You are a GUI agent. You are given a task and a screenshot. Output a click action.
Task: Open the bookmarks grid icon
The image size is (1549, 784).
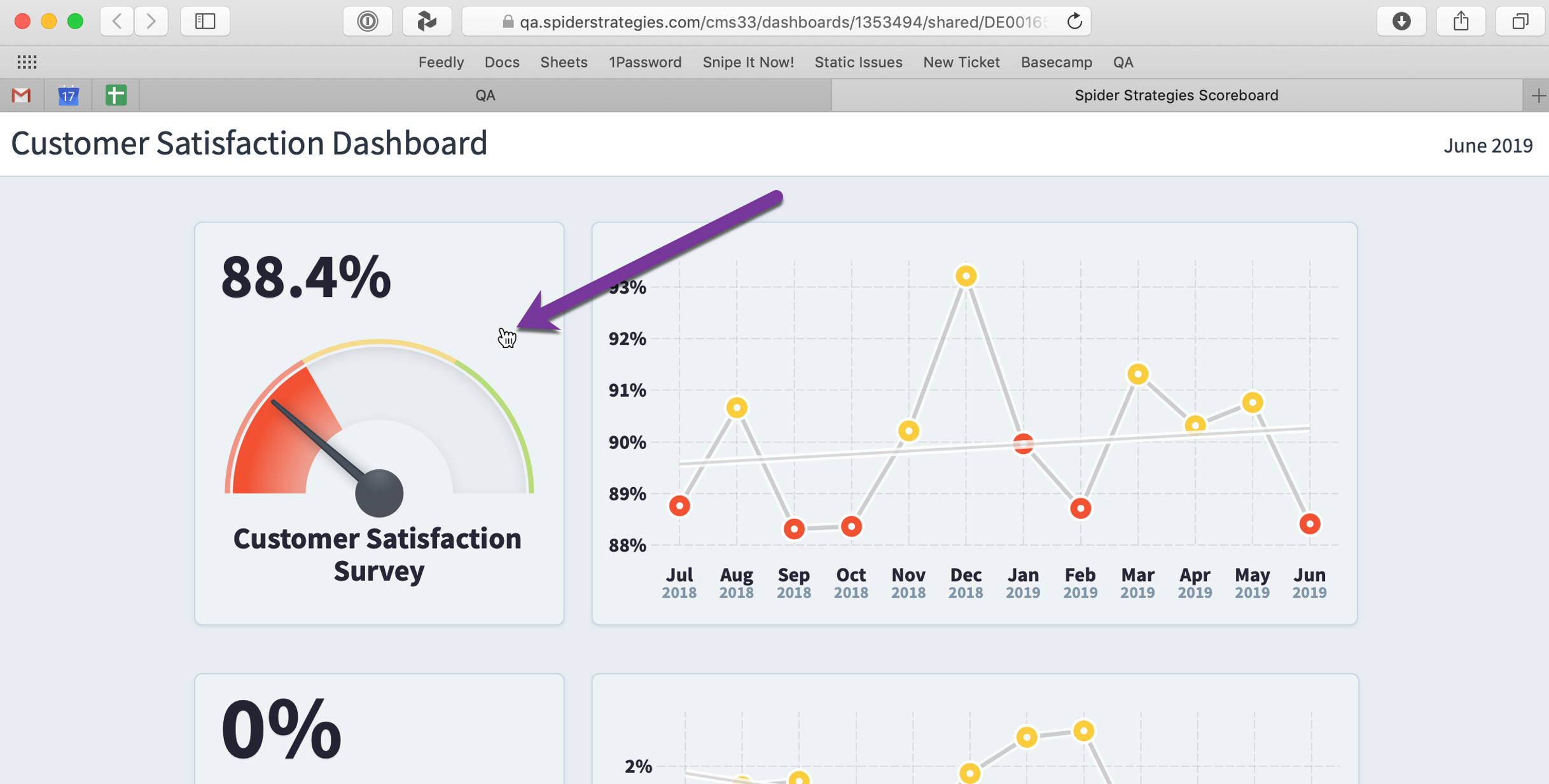coord(27,62)
